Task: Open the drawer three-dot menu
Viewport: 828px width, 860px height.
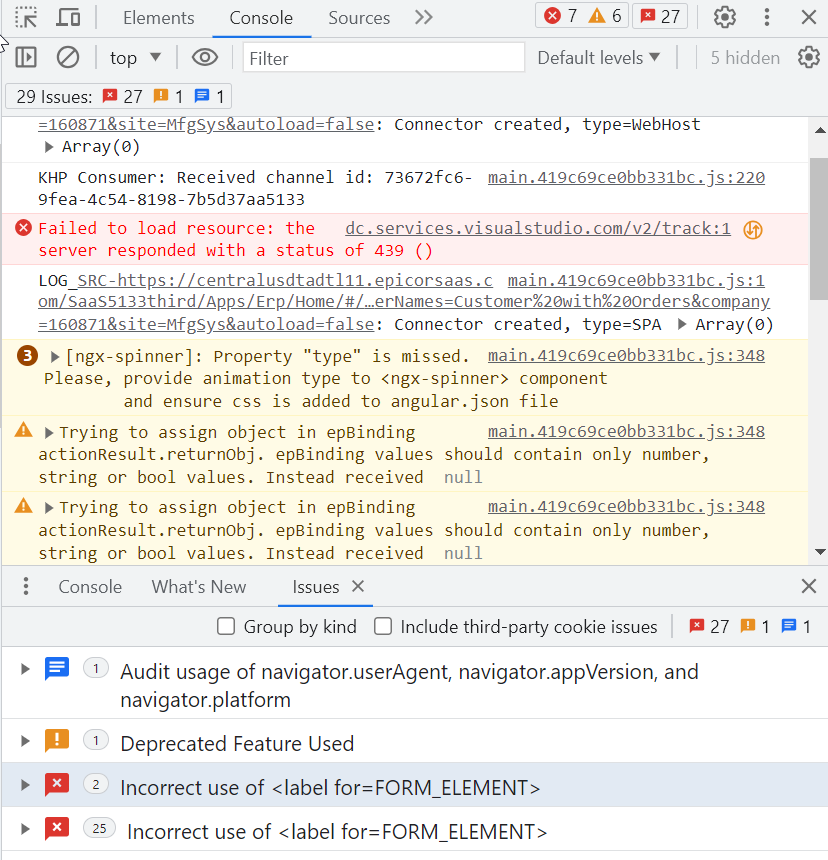Action: coord(25,586)
